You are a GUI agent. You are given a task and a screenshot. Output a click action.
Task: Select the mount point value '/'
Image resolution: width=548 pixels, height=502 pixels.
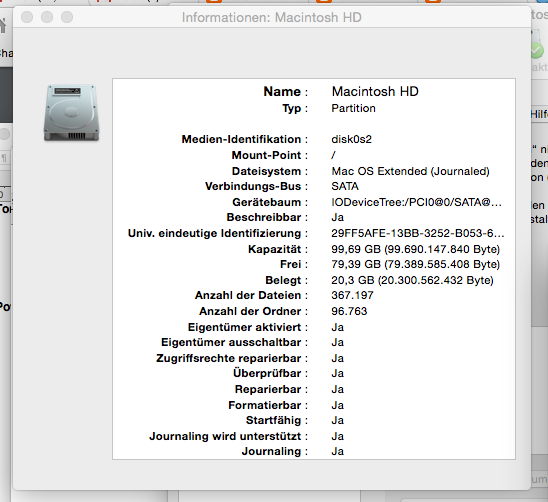[333, 155]
